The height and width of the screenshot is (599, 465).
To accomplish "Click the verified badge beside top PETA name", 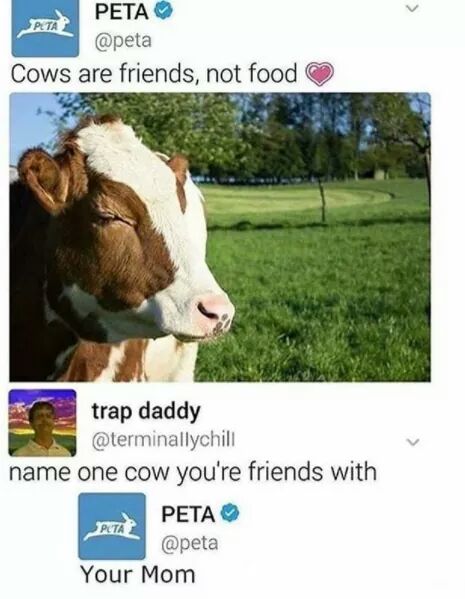I will pos(163,11).
